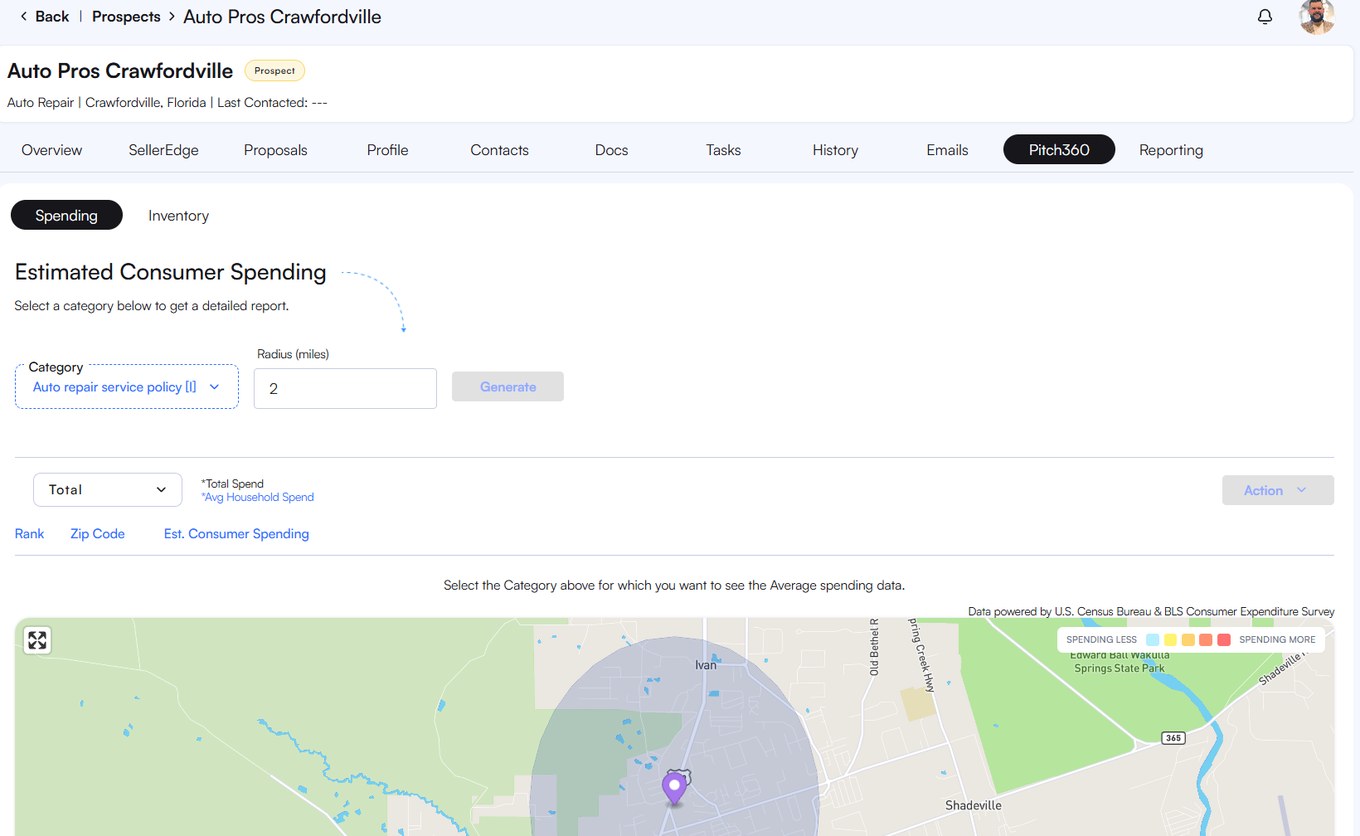Viewport: 1360px width, 836px height.
Task: Click the Radius miles input field
Action: 345,388
